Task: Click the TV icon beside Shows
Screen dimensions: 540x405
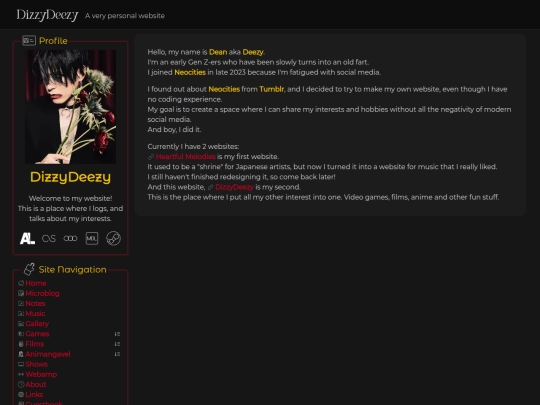Action: point(21,364)
